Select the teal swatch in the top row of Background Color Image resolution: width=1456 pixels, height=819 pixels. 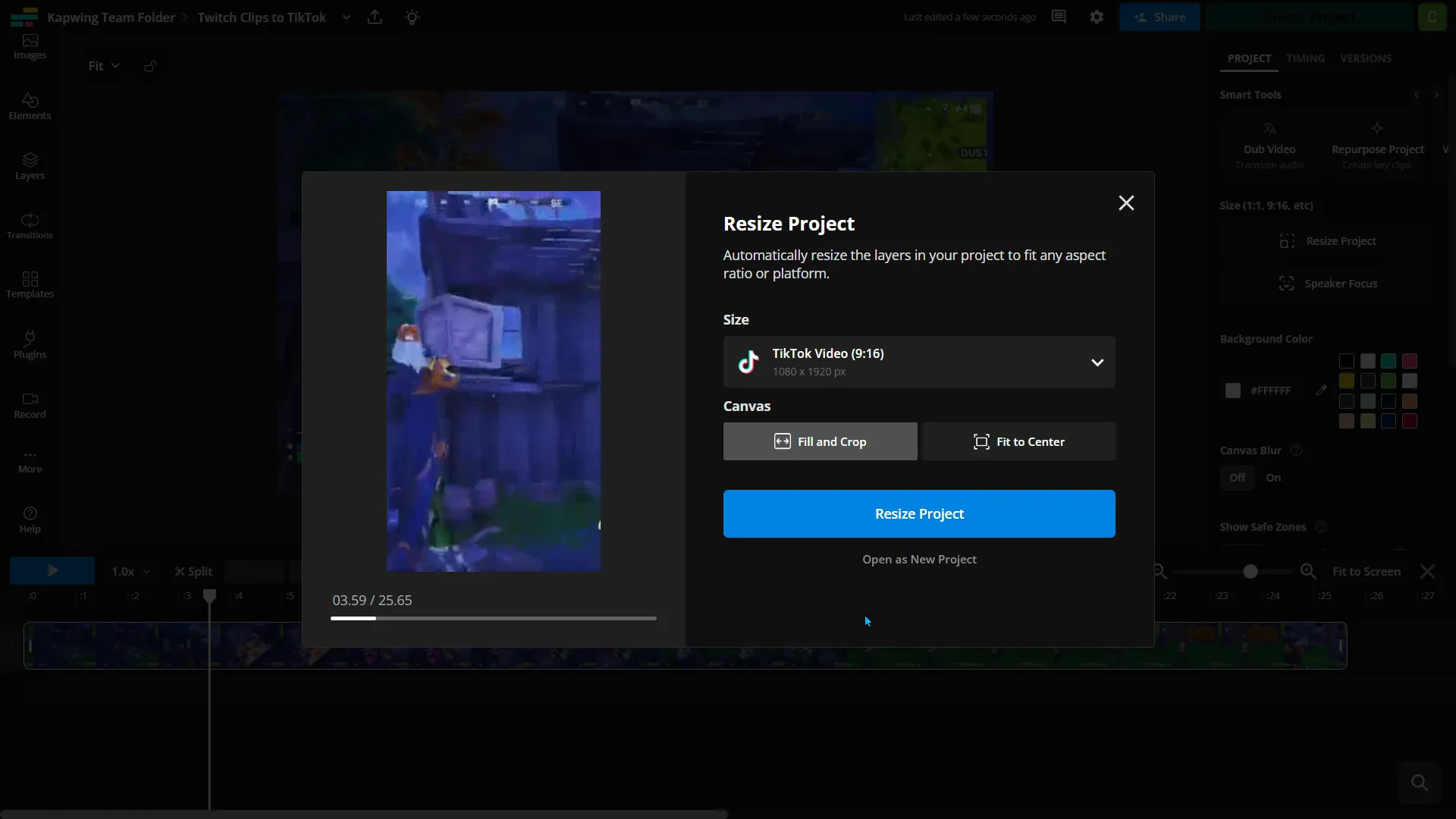click(1389, 361)
